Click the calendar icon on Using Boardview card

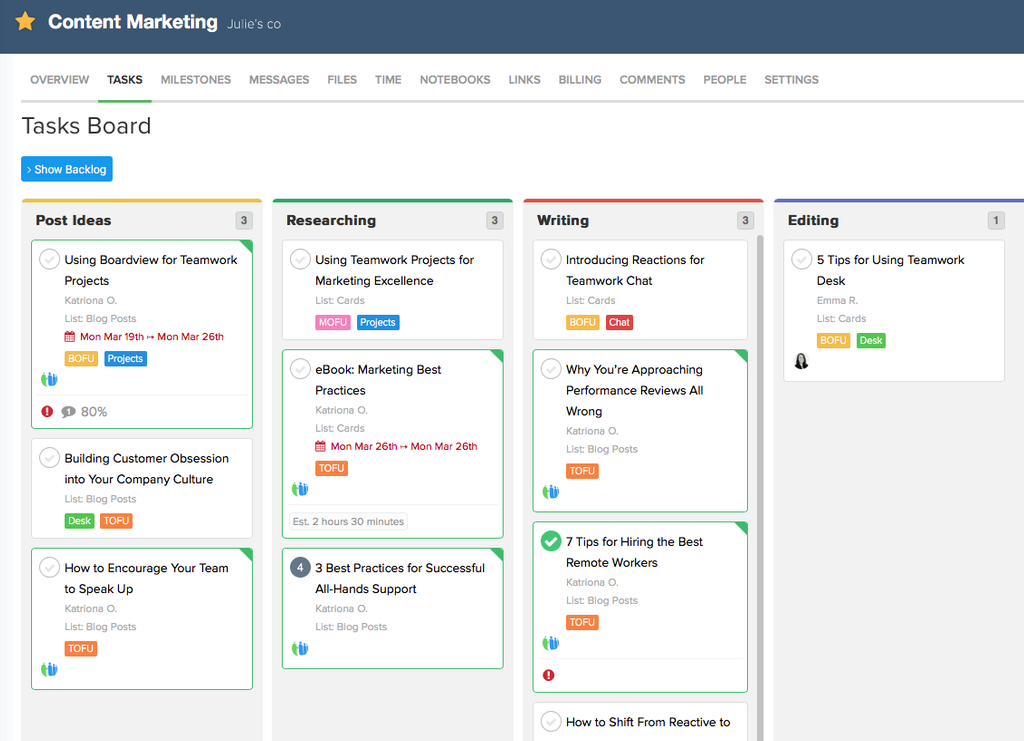click(69, 337)
